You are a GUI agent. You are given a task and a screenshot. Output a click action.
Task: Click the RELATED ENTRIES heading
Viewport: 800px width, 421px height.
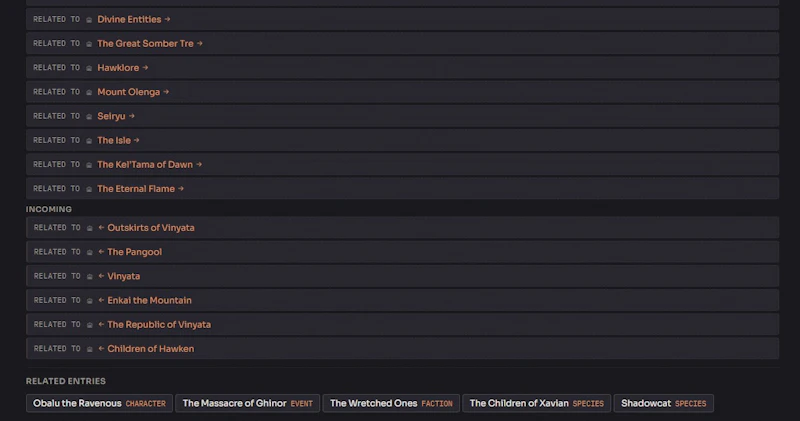66,381
